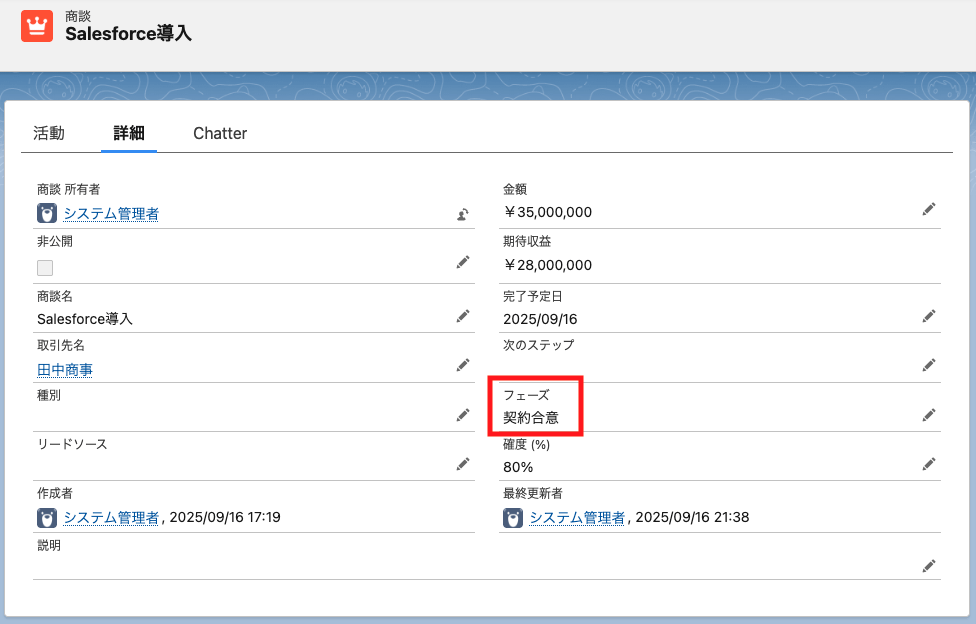Select the 詳細 tab

tap(129, 133)
